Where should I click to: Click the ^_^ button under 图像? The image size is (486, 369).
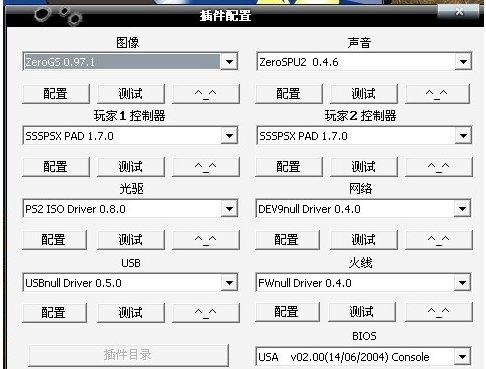[206, 94]
